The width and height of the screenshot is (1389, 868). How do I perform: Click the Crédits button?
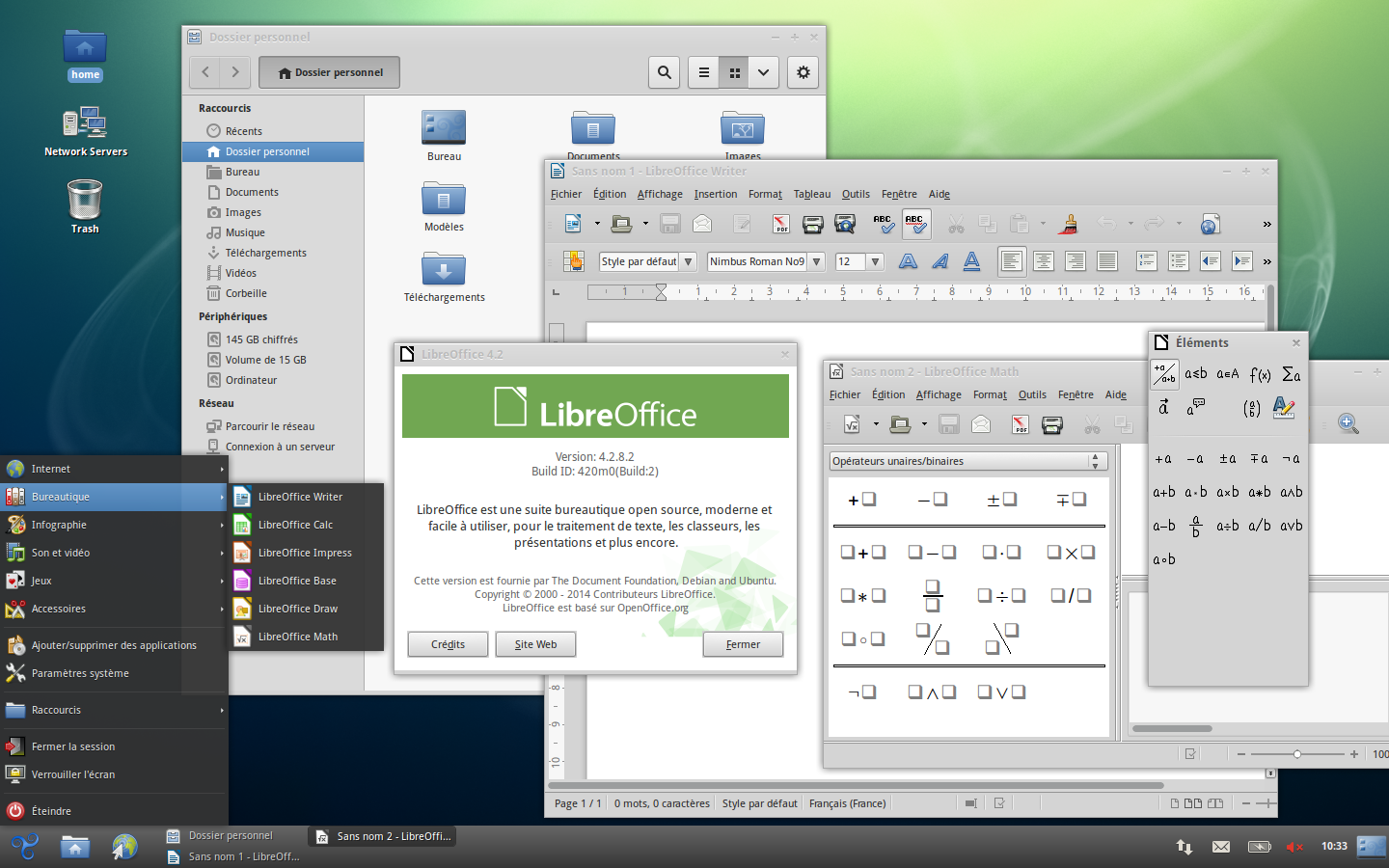449,644
